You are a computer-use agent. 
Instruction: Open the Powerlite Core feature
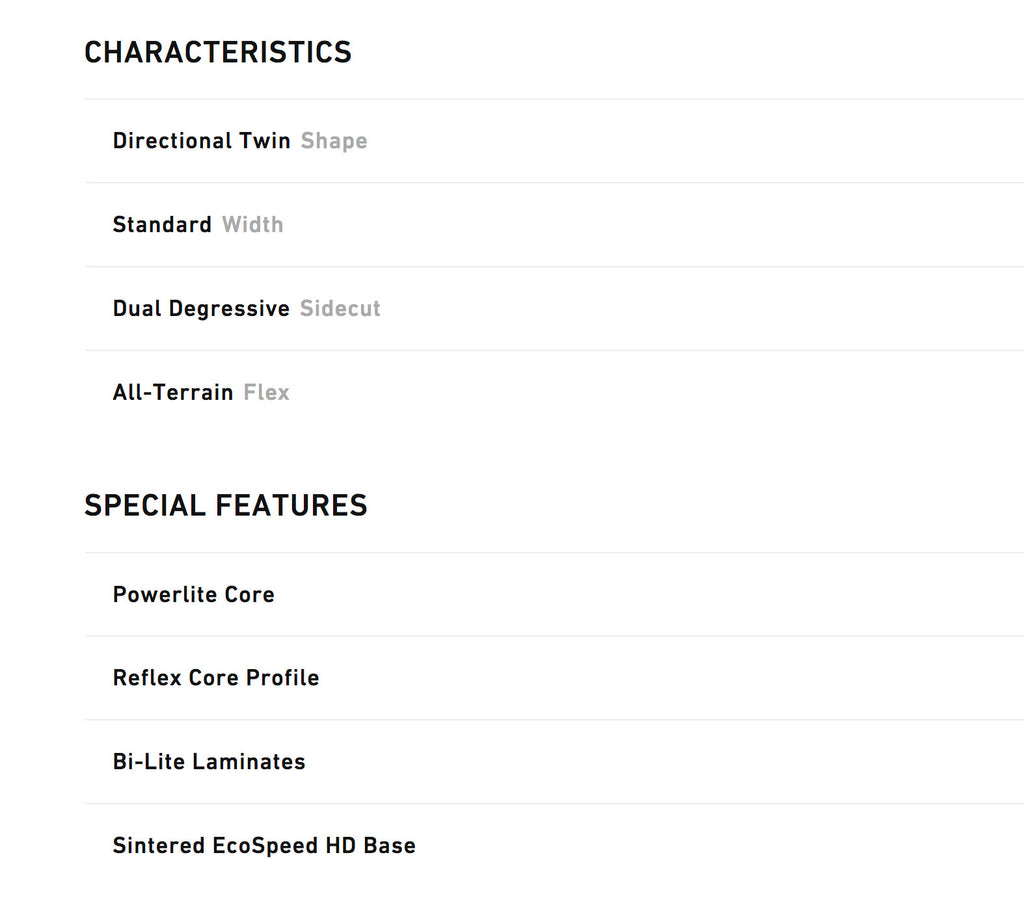[x=193, y=595]
